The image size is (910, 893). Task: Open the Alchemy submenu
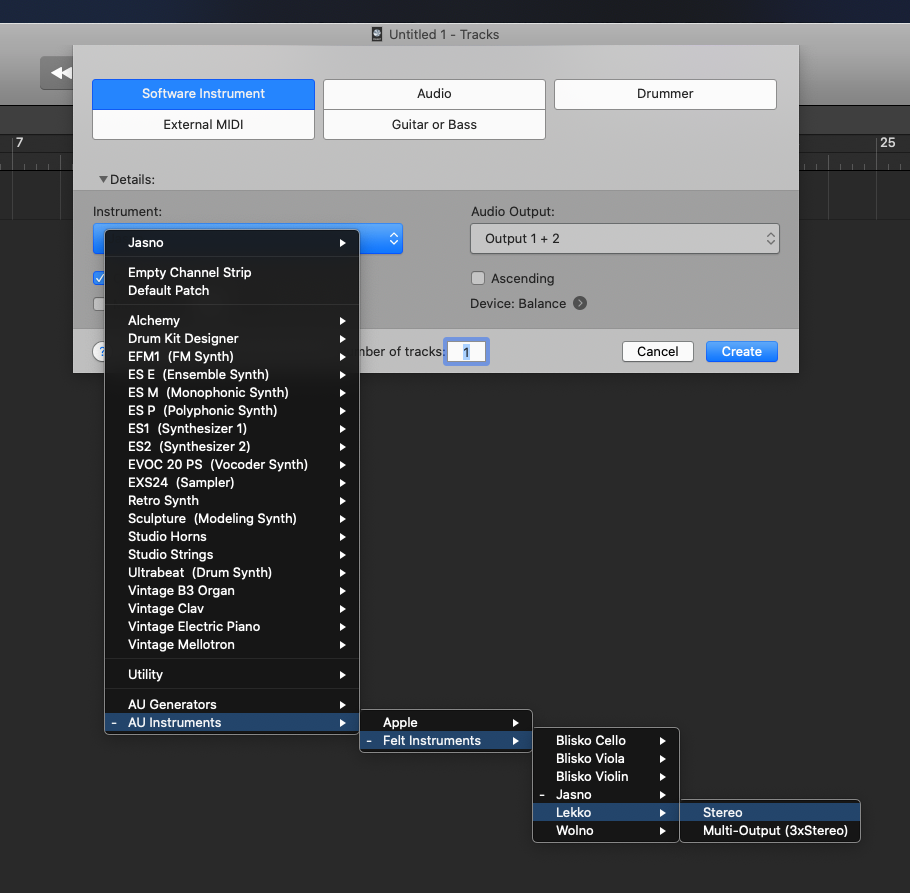(232, 320)
